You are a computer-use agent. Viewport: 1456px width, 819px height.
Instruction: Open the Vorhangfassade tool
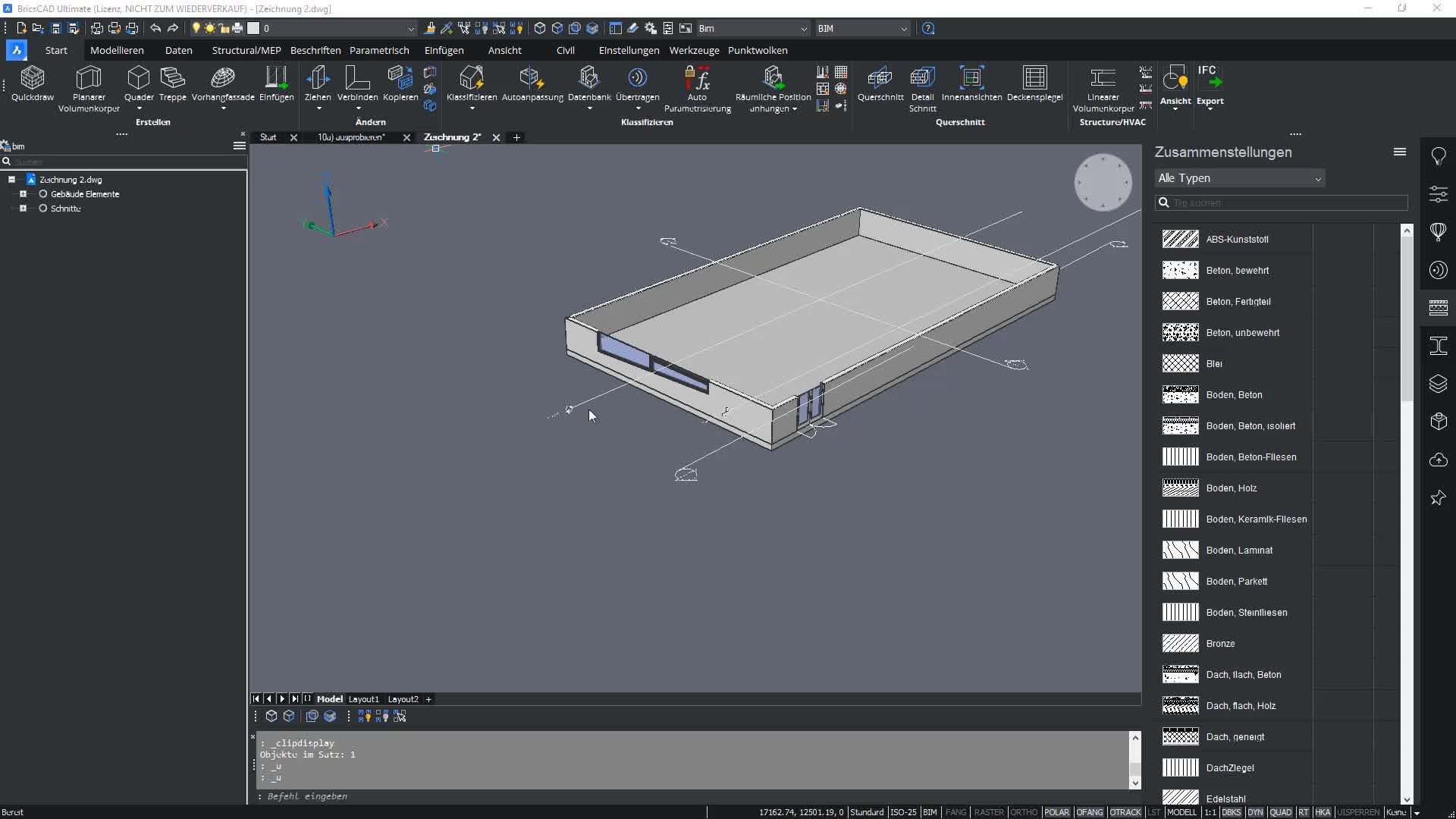click(223, 83)
